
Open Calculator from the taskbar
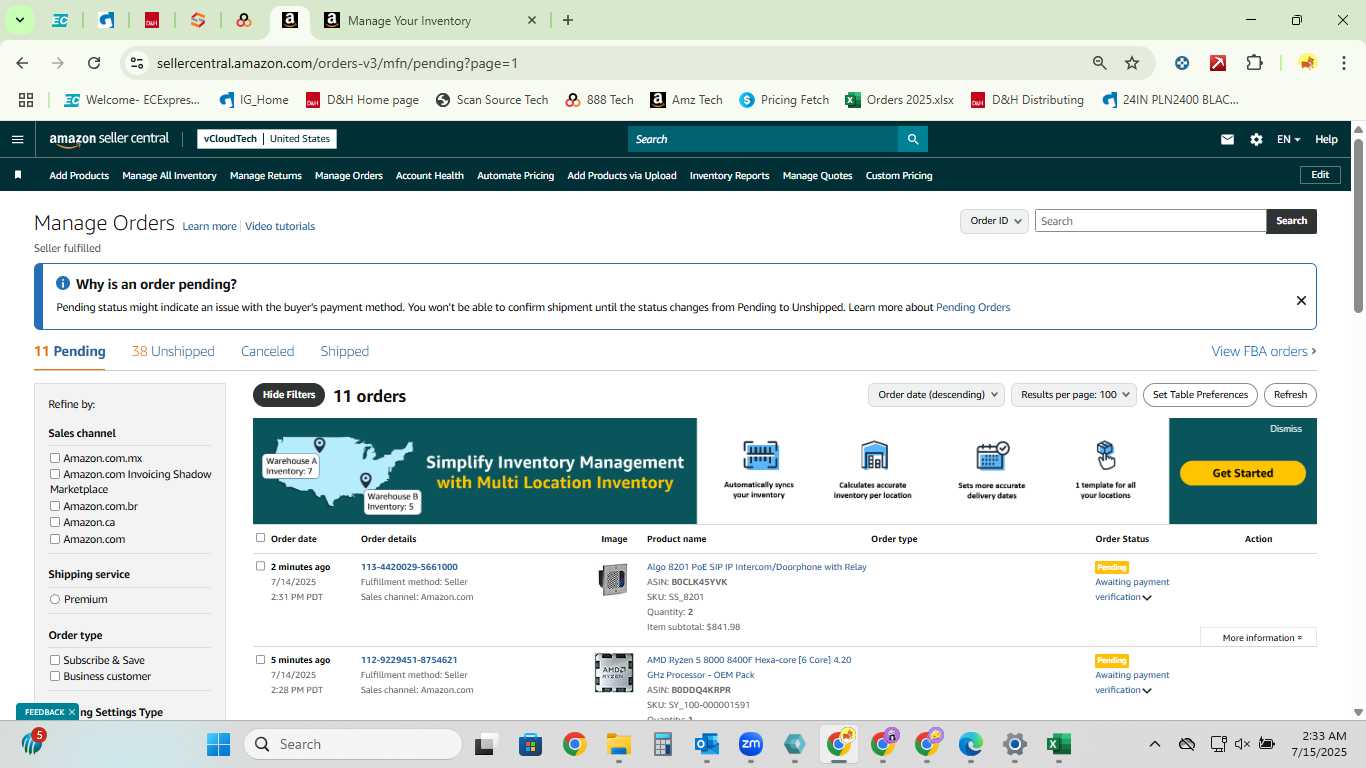(x=662, y=744)
